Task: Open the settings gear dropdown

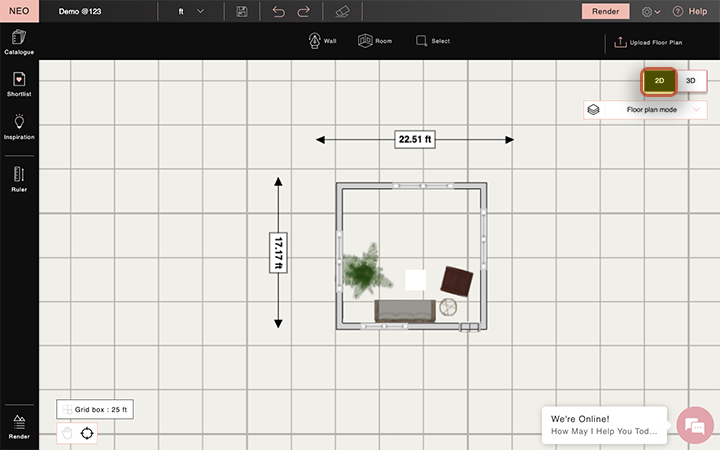Action: [x=651, y=12]
